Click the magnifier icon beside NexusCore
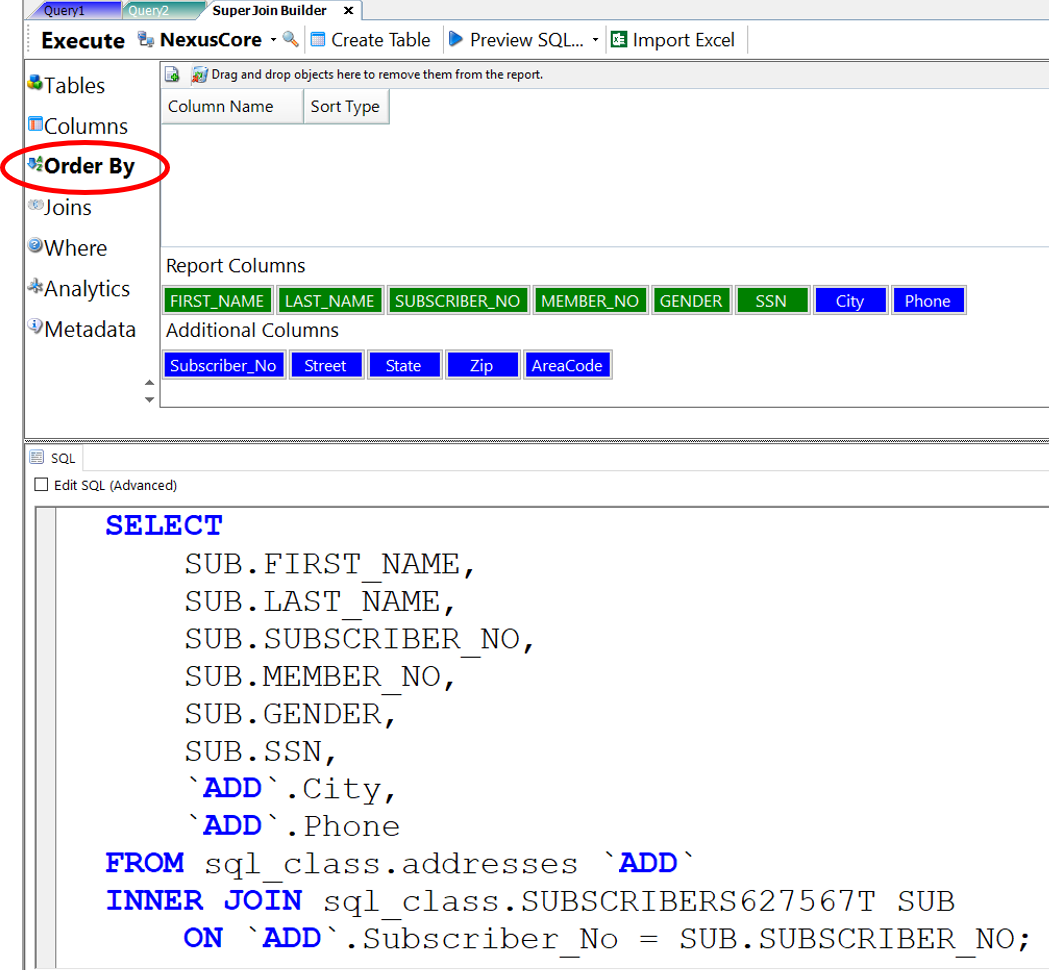Screen dimensions: 1049x970 click(291, 40)
